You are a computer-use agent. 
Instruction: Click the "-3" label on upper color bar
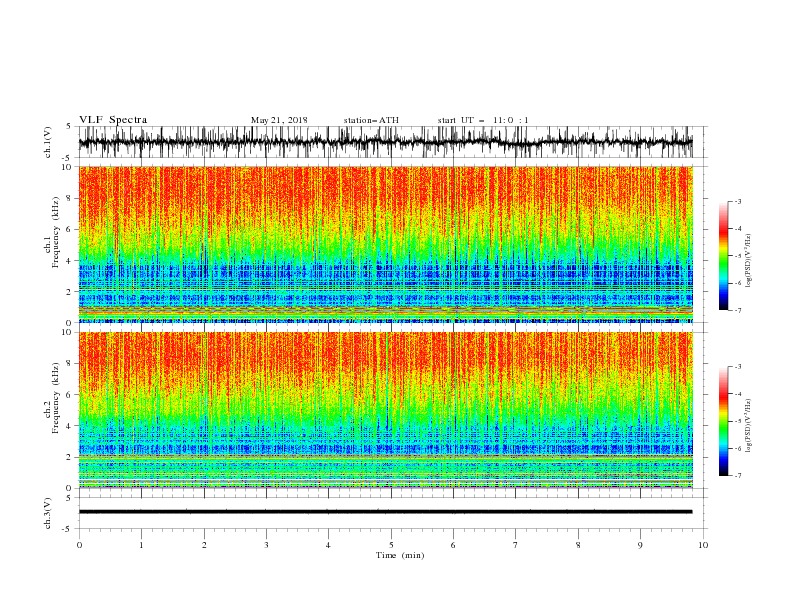737,201
